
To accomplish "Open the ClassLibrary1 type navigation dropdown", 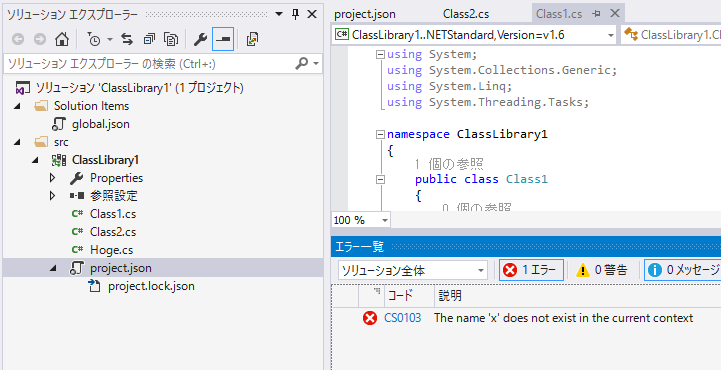I will coord(672,35).
